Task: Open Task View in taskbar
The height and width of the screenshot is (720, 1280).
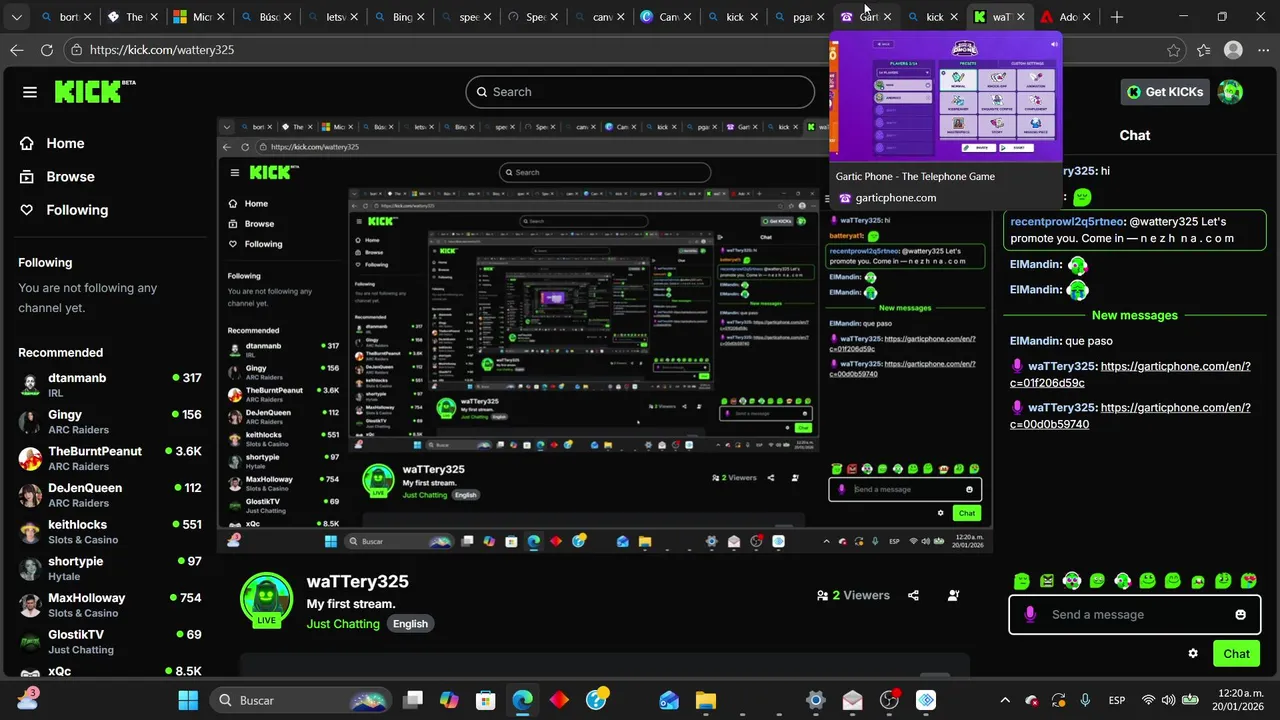Action: tap(412, 700)
